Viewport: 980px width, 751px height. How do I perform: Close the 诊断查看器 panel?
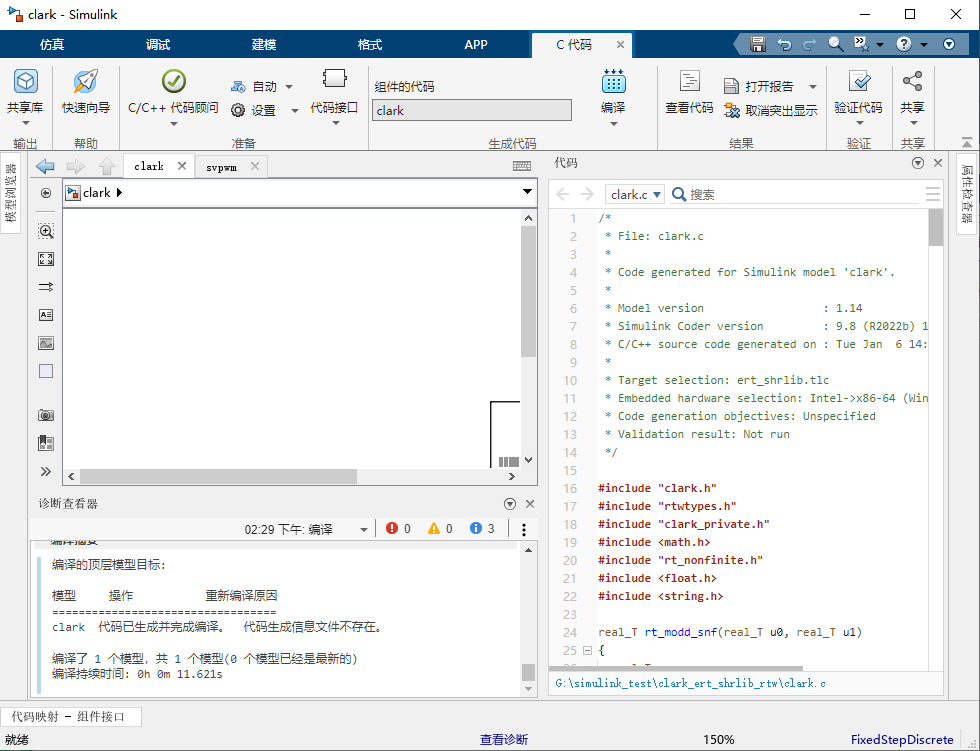click(530, 504)
